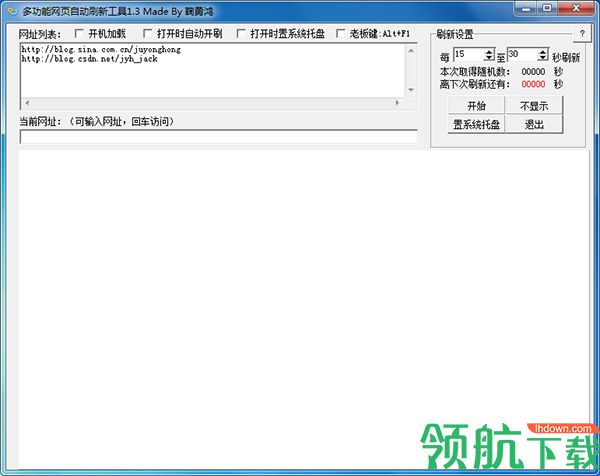Click URL list scroll right arrow
Screen dimensions: 600x476
click(x=397, y=103)
